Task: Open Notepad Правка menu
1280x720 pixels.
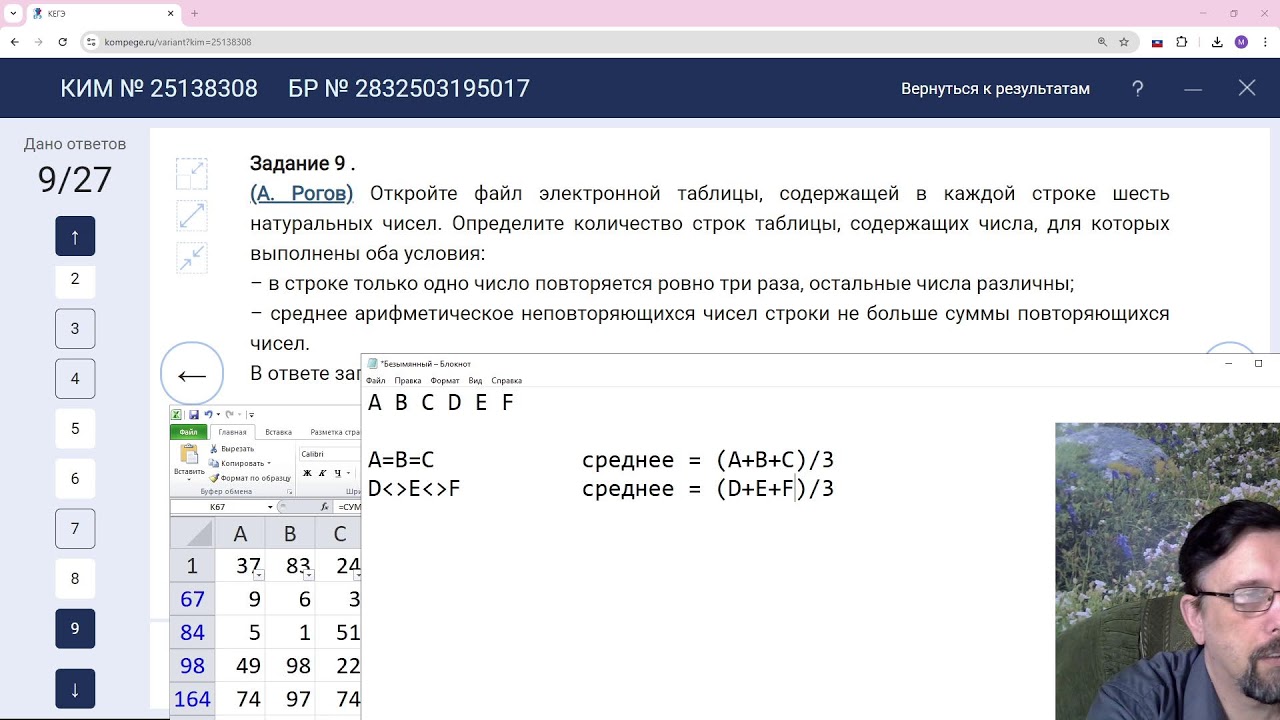Action: [x=407, y=381]
